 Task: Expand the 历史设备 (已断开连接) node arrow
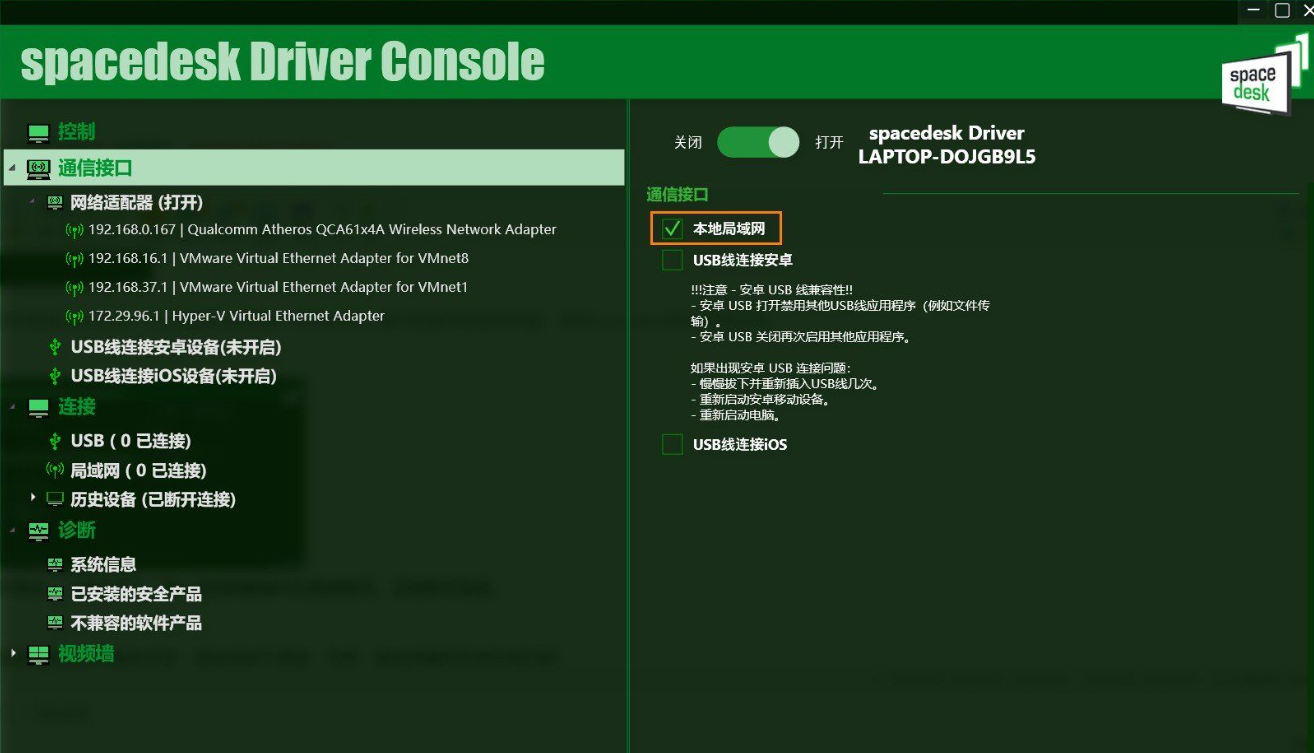tap(34, 497)
